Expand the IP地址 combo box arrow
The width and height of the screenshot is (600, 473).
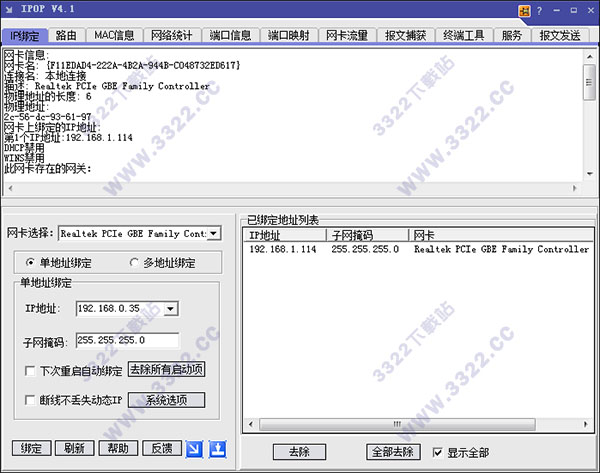(x=171, y=308)
